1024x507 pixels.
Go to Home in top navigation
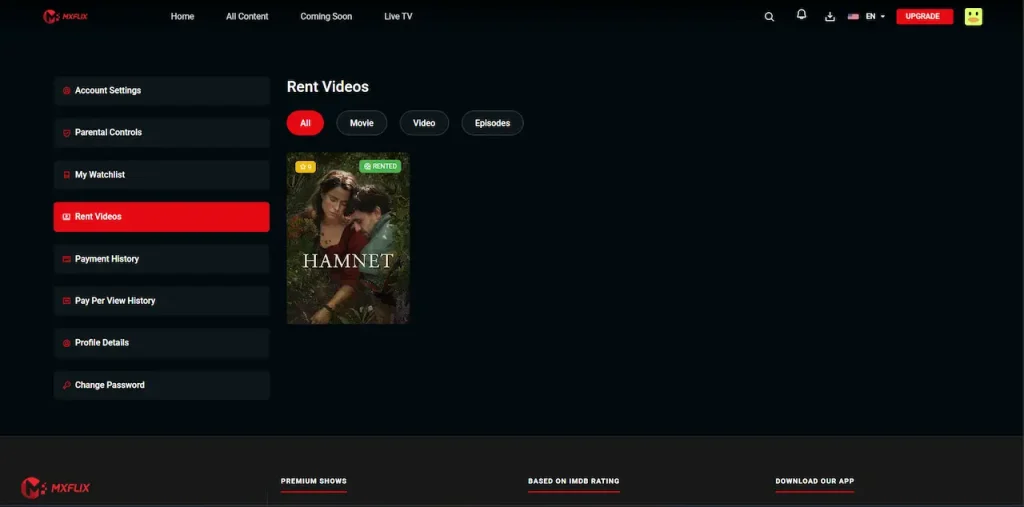[x=182, y=16]
